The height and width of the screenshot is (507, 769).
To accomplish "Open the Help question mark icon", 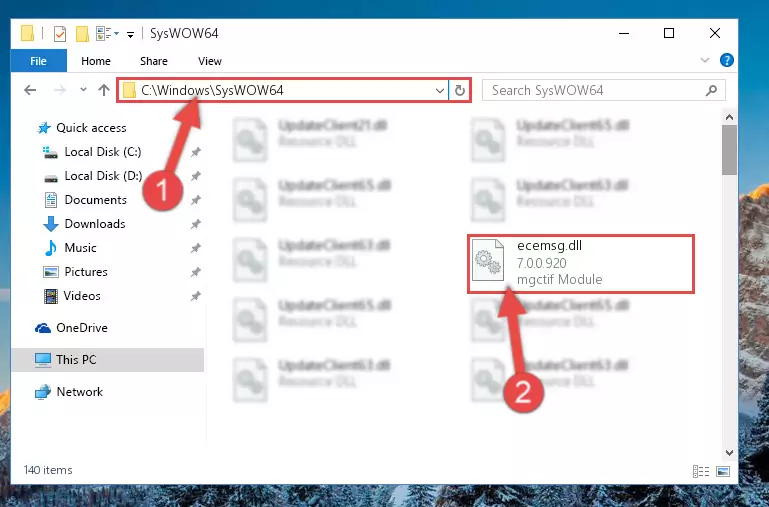I will point(726,60).
